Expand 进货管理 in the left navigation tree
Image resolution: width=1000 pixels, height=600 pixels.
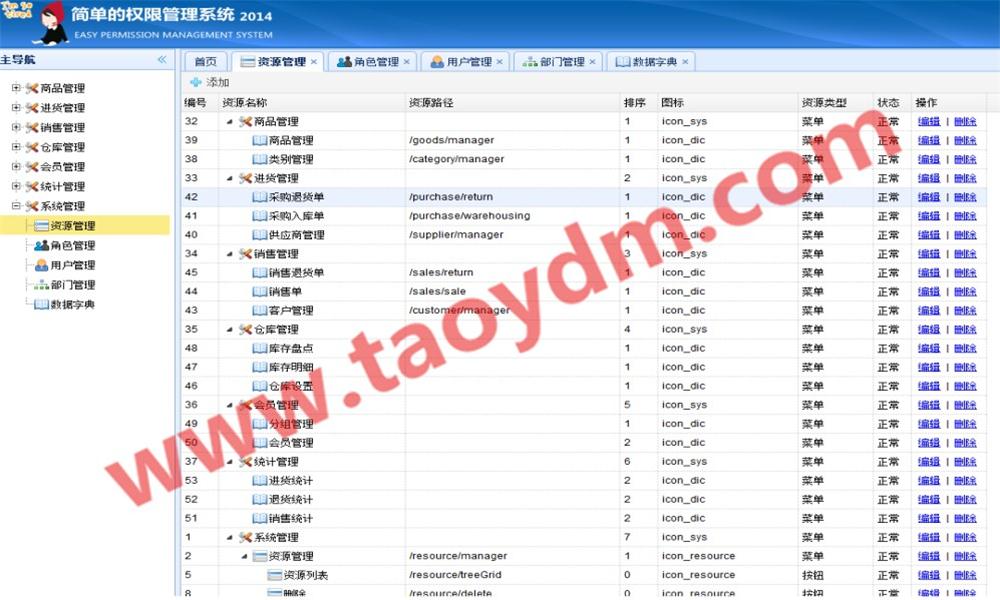point(16,108)
